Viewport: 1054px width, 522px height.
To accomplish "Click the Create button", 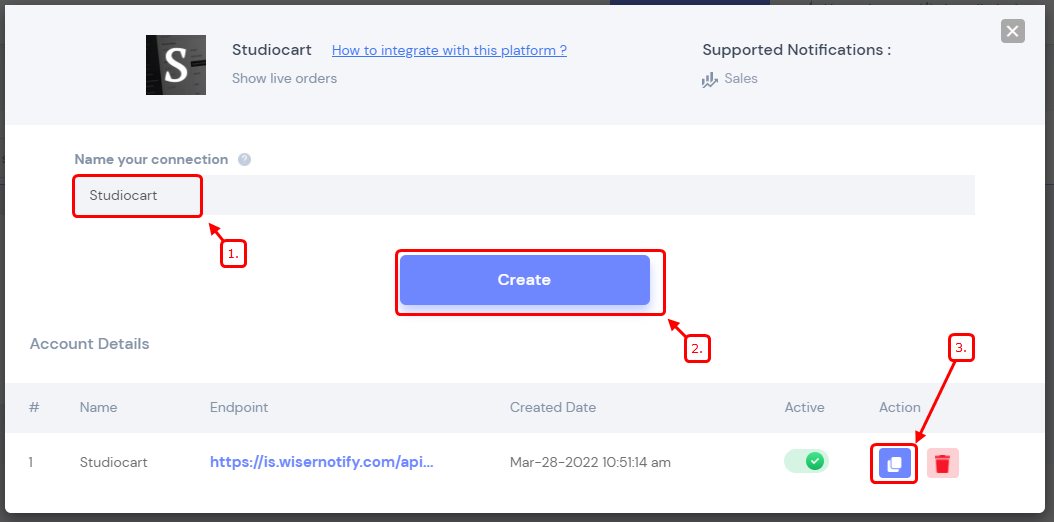I will pyautogui.click(x=524, y=280).
